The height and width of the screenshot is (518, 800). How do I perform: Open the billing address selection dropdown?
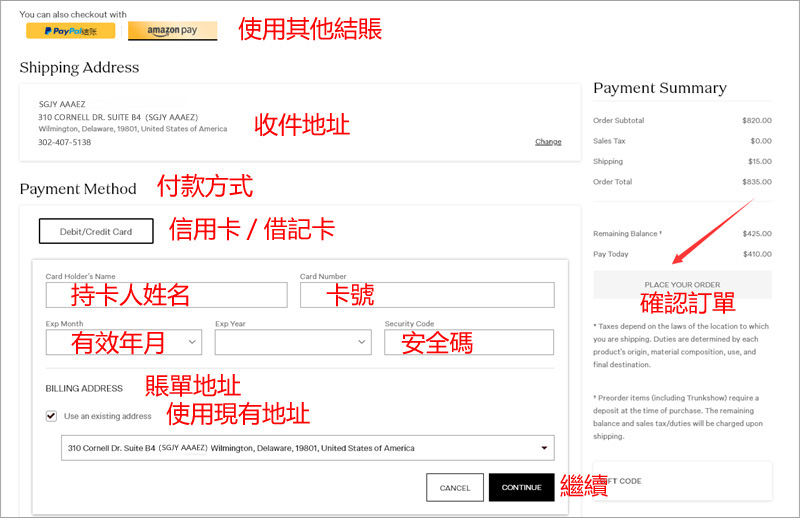307,448
